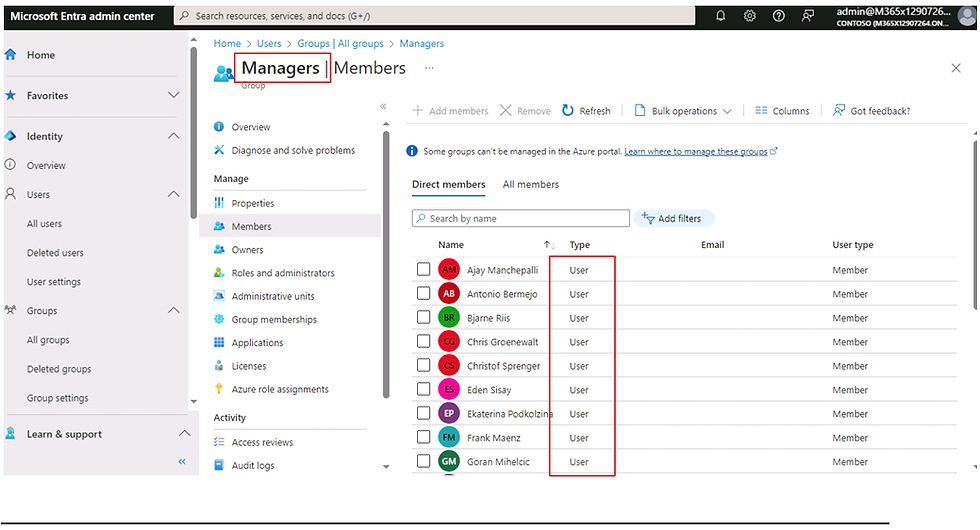Select checkbox for Chris Groenewalt
This screenshot has width=980, height=530.
point(423,341)
